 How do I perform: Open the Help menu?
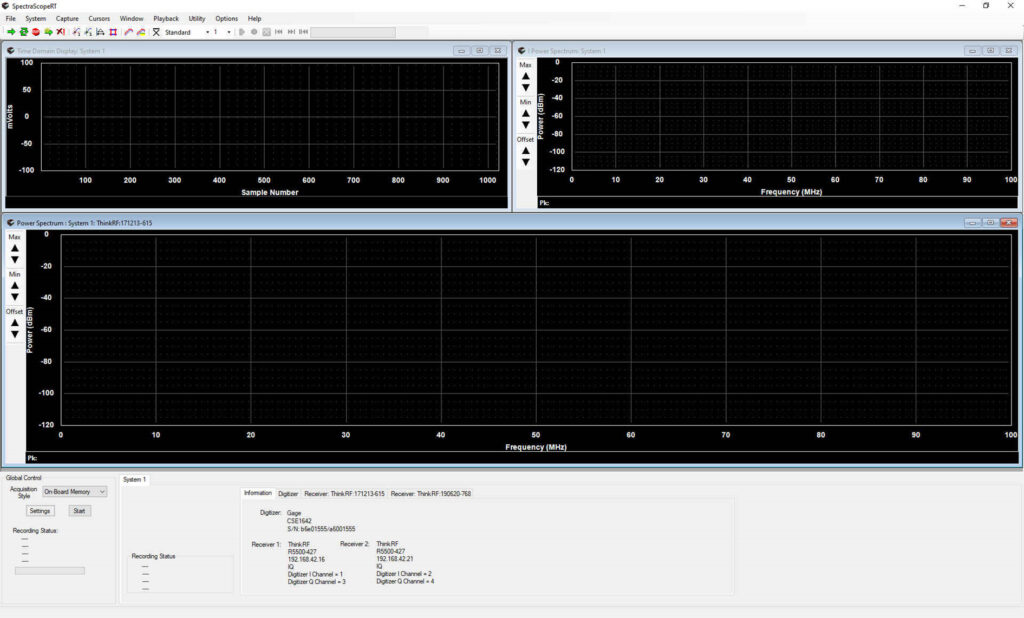coord(255,19)
